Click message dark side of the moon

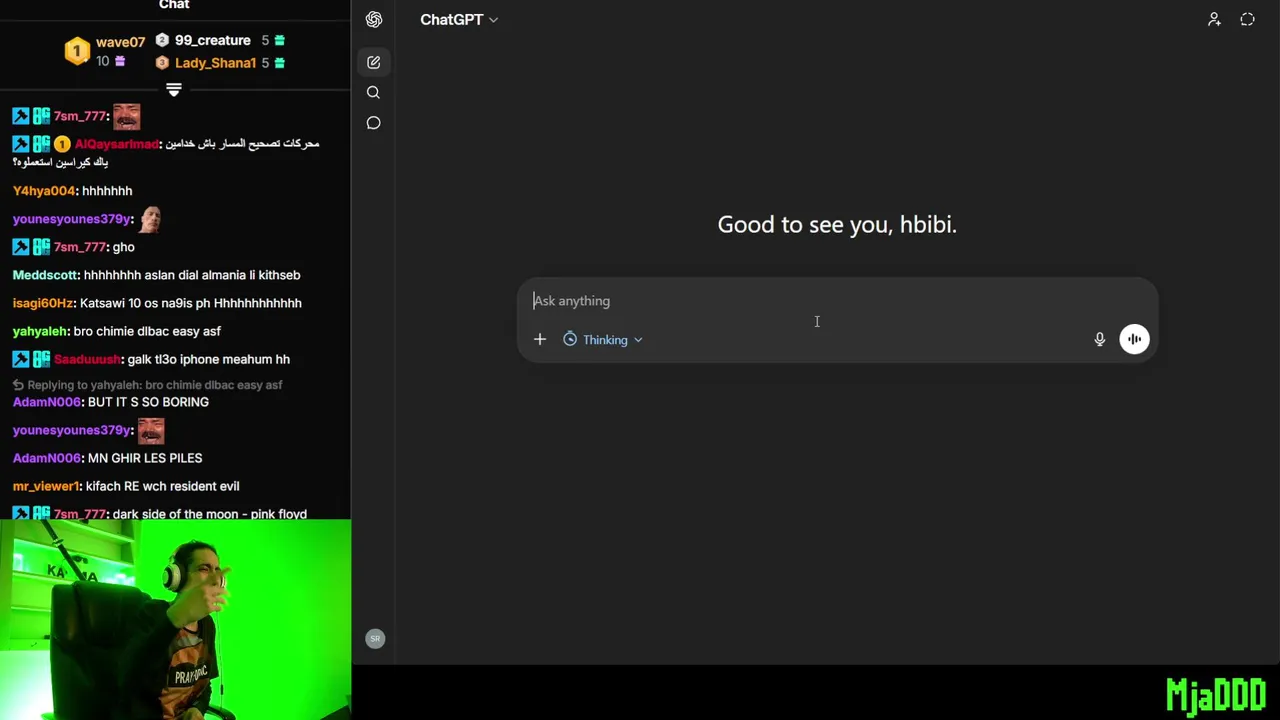coord(209,514)
